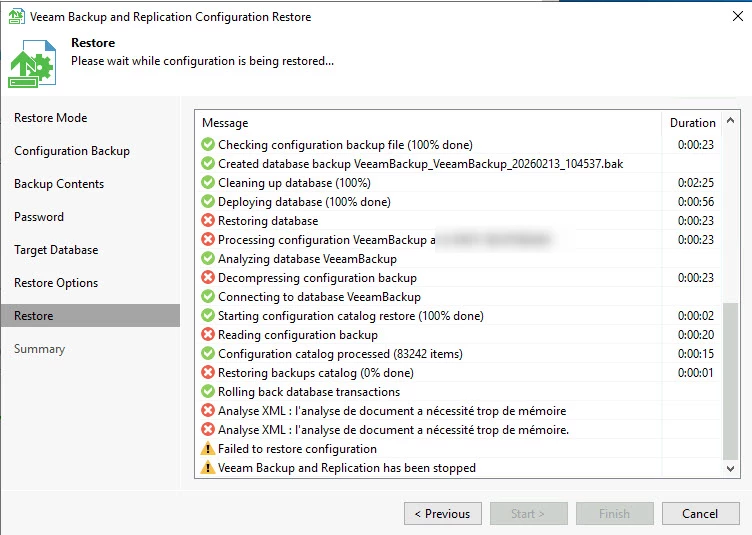Click the green check next to Cleaning up database
The image size is (752, 535).
[208, 183]
